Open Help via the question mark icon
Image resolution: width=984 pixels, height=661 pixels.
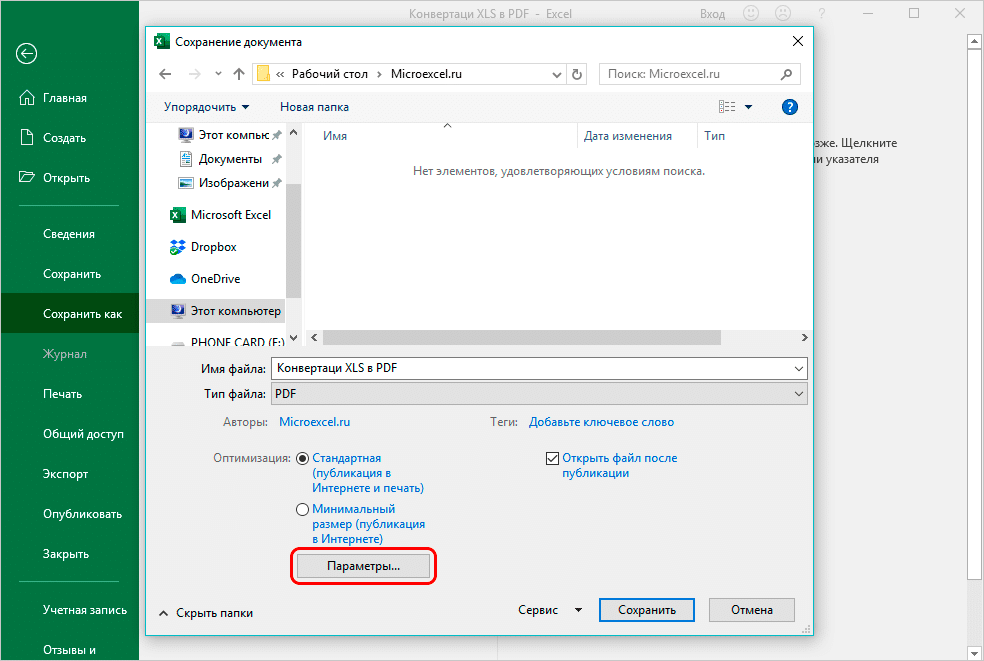click(789, 106)
